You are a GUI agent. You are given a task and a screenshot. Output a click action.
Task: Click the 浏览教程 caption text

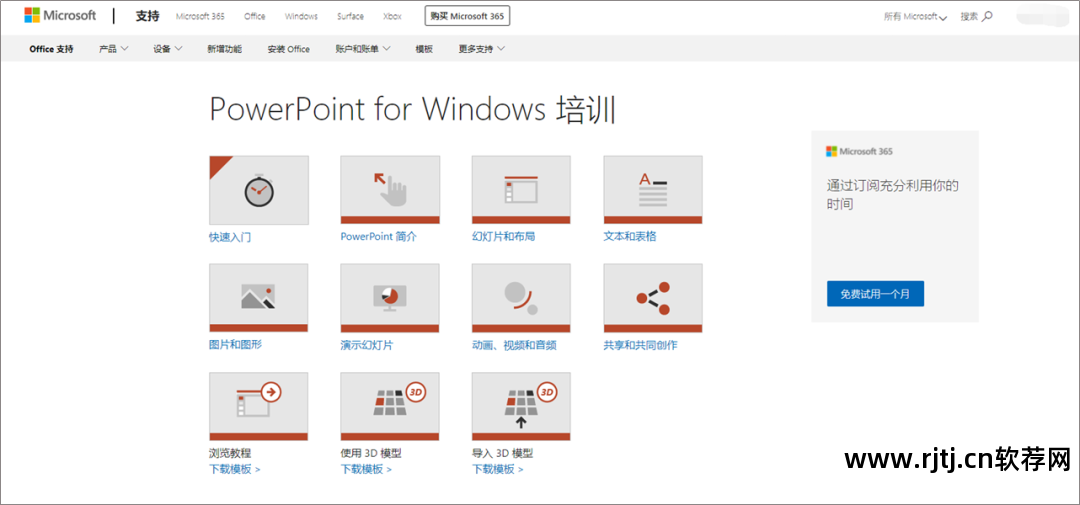coord(230,453)
